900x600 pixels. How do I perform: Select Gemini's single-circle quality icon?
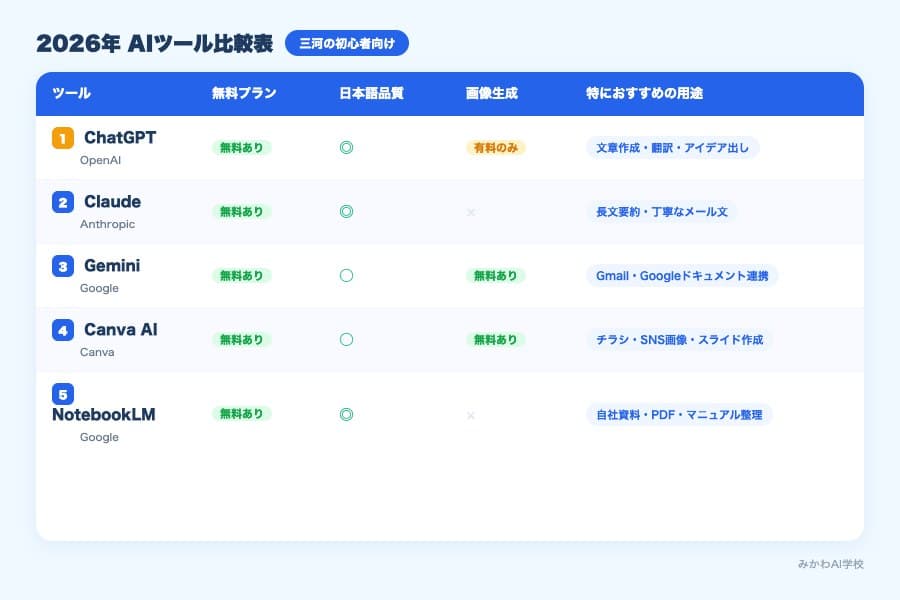pyautogui.click(x=345, y=275)
